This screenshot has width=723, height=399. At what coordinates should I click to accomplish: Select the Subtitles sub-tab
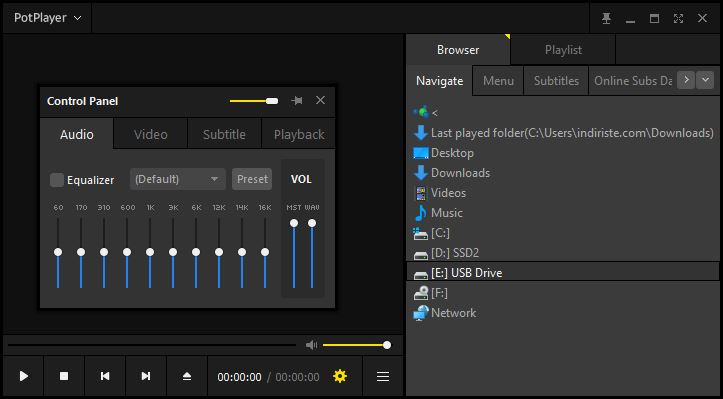(556, 81)
